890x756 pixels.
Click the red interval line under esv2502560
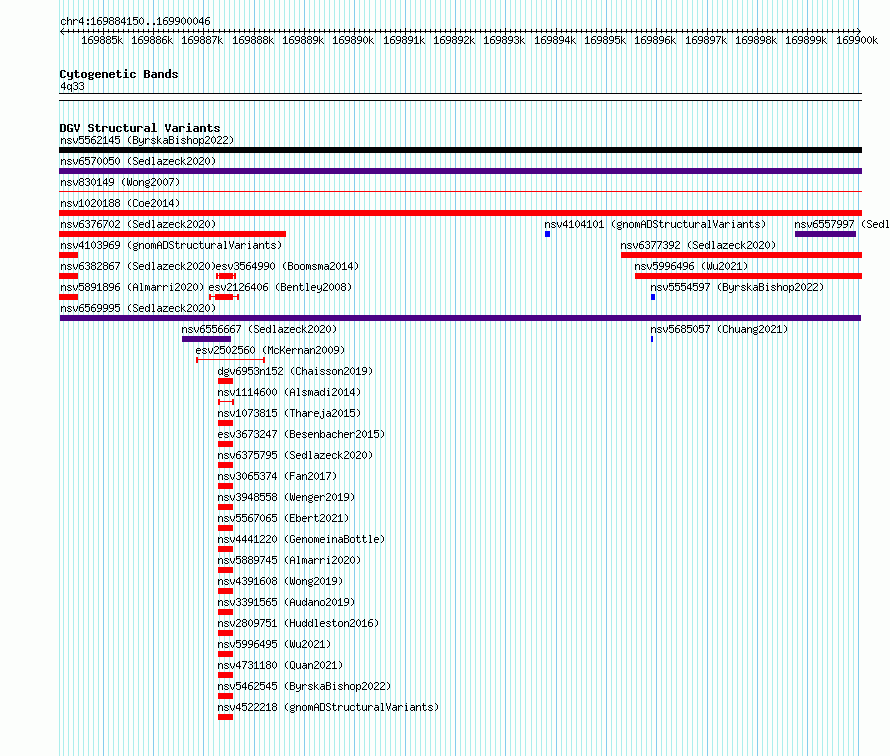click(x=230, y=360)
